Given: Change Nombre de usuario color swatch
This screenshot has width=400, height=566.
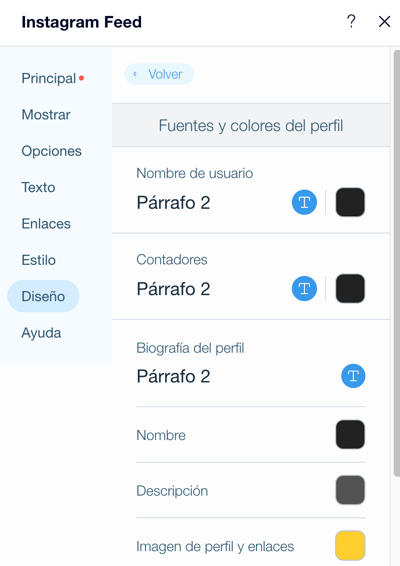Looking at the screenshot, I should (x=350, y=202).
